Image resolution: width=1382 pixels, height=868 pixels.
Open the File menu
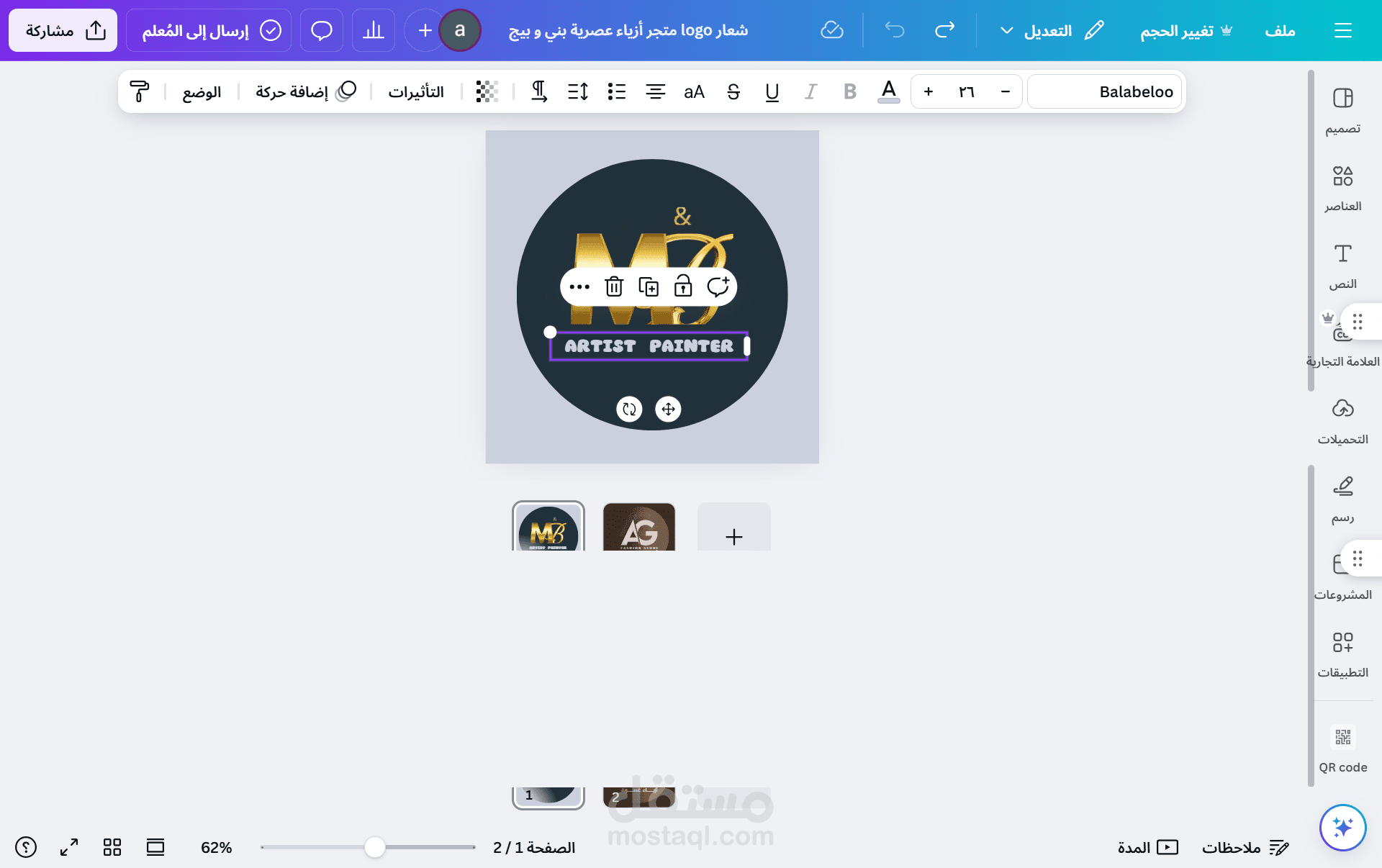[1280, 30]
